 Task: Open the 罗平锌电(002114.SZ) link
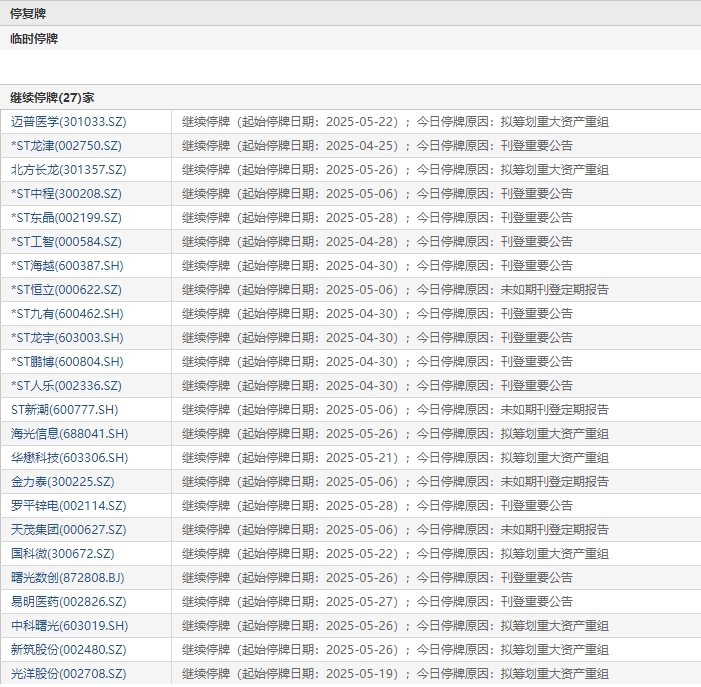(69, 506)
